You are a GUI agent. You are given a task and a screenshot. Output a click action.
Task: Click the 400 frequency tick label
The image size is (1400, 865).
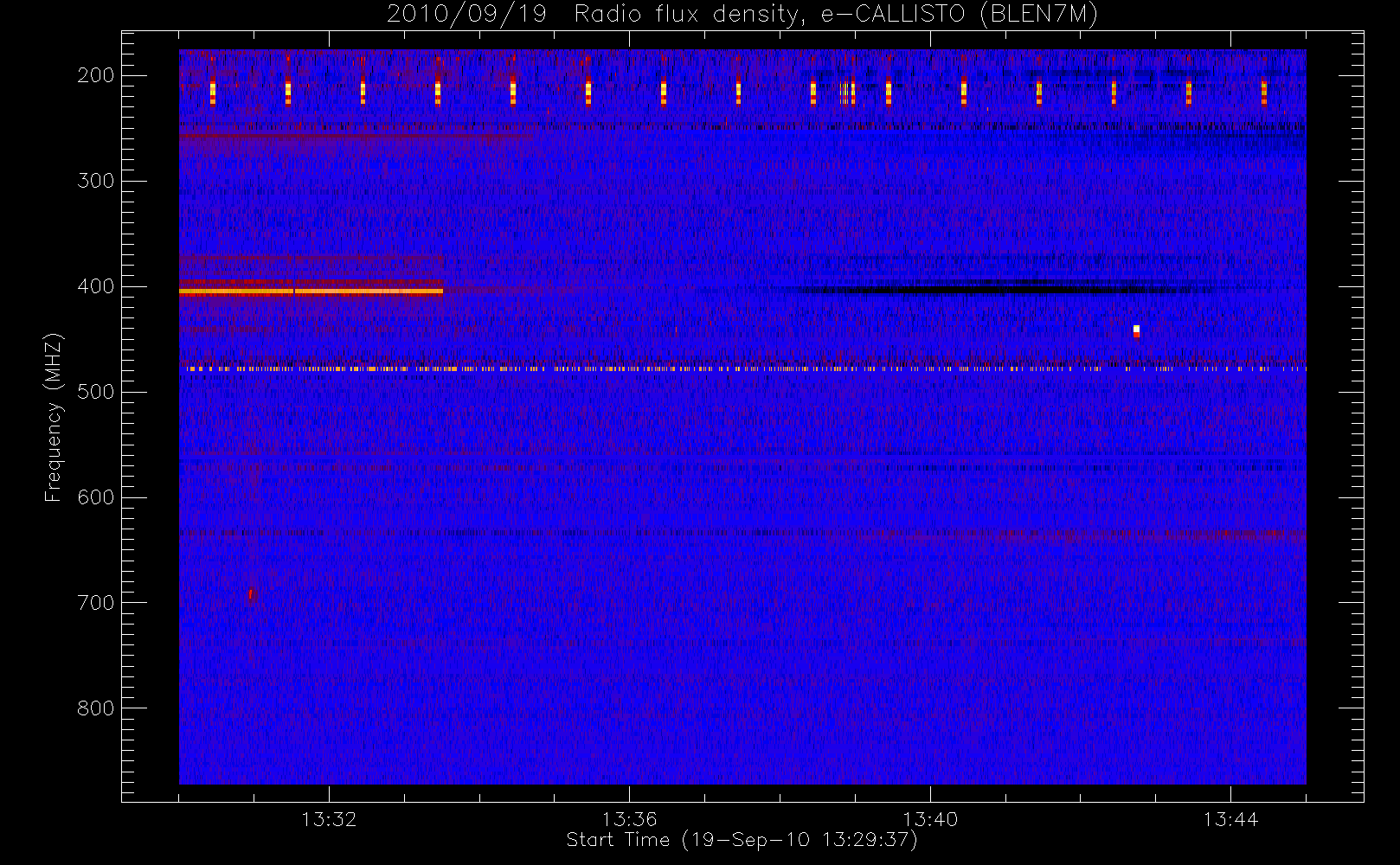(95, 286)
